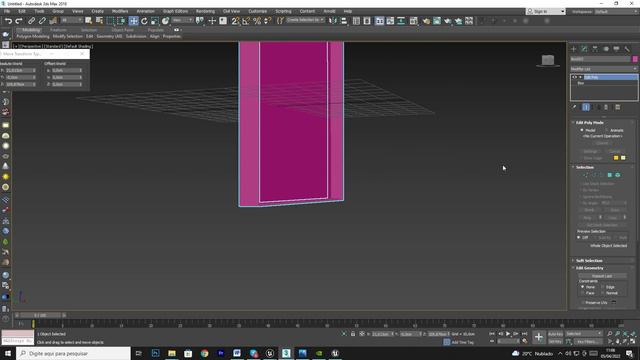640x360 pixels.
Task: Toggle the Spinner Snap icon
Action: (268, 21)
